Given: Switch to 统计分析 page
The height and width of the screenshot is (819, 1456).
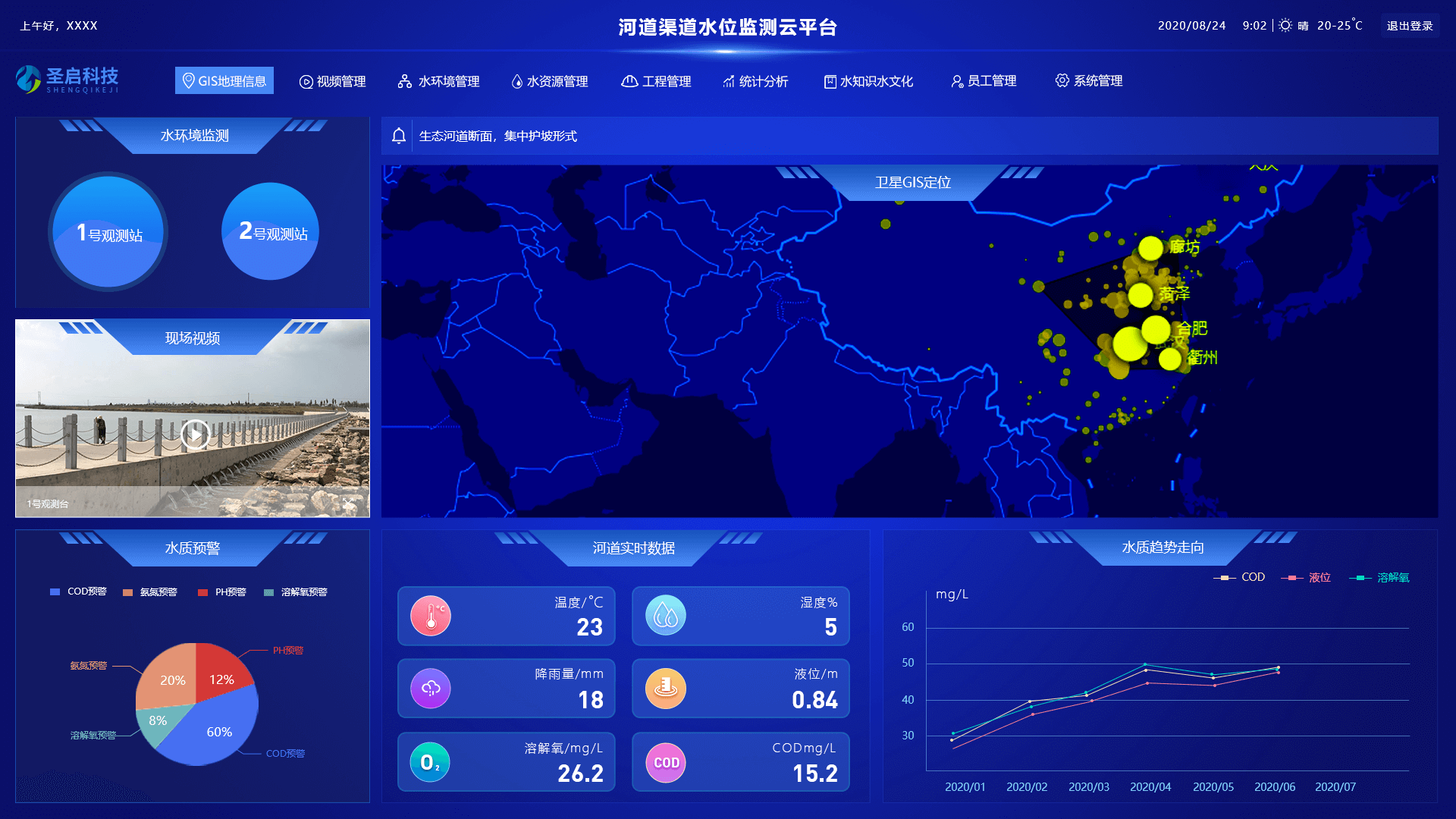Looking at the screenshot, I should coord(755,81).
